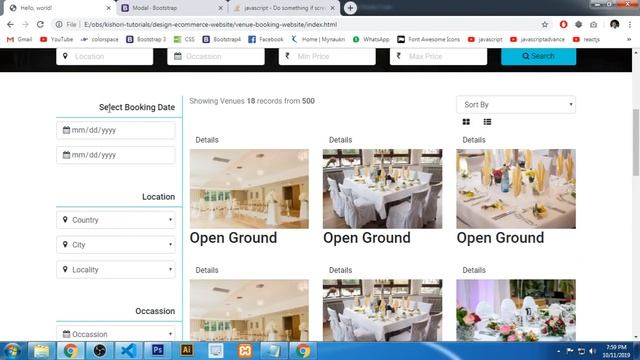Click the browser back arrow
640x360 pixels.
10,24
